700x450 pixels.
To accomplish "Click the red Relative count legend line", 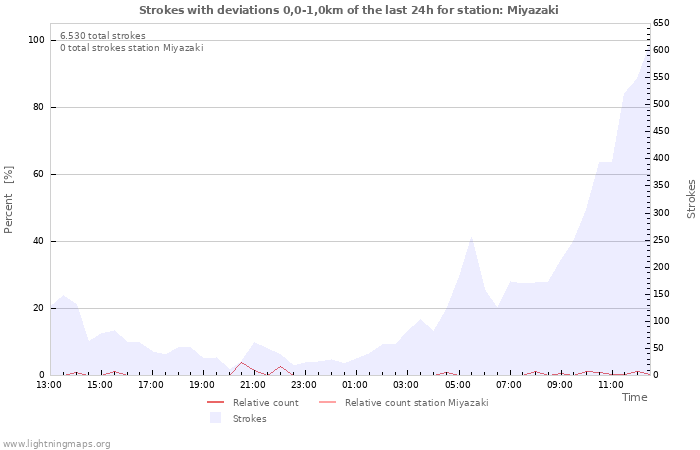I will click(x=216, y=403).
